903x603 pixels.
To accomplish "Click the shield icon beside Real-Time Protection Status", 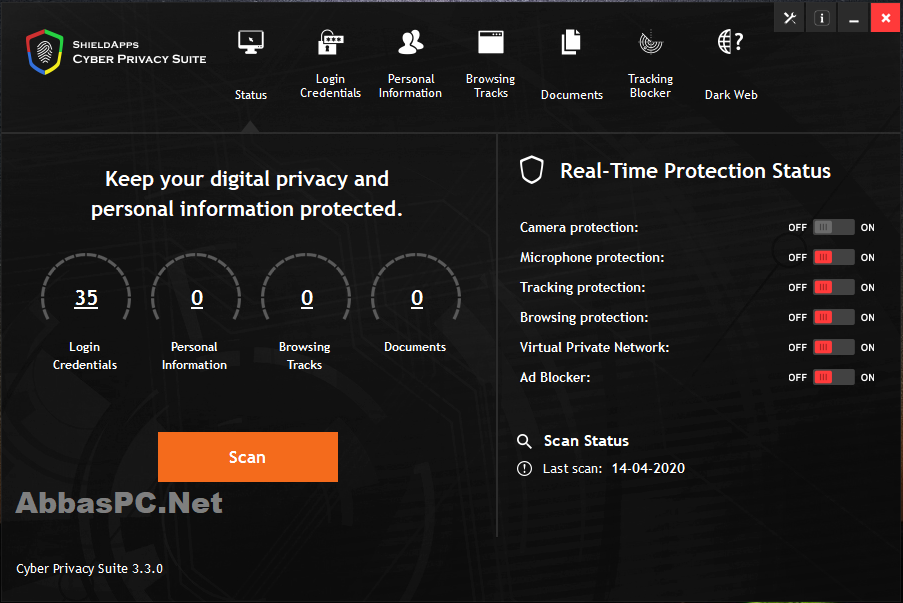I will pyautogui.click(x=532, y=170).
